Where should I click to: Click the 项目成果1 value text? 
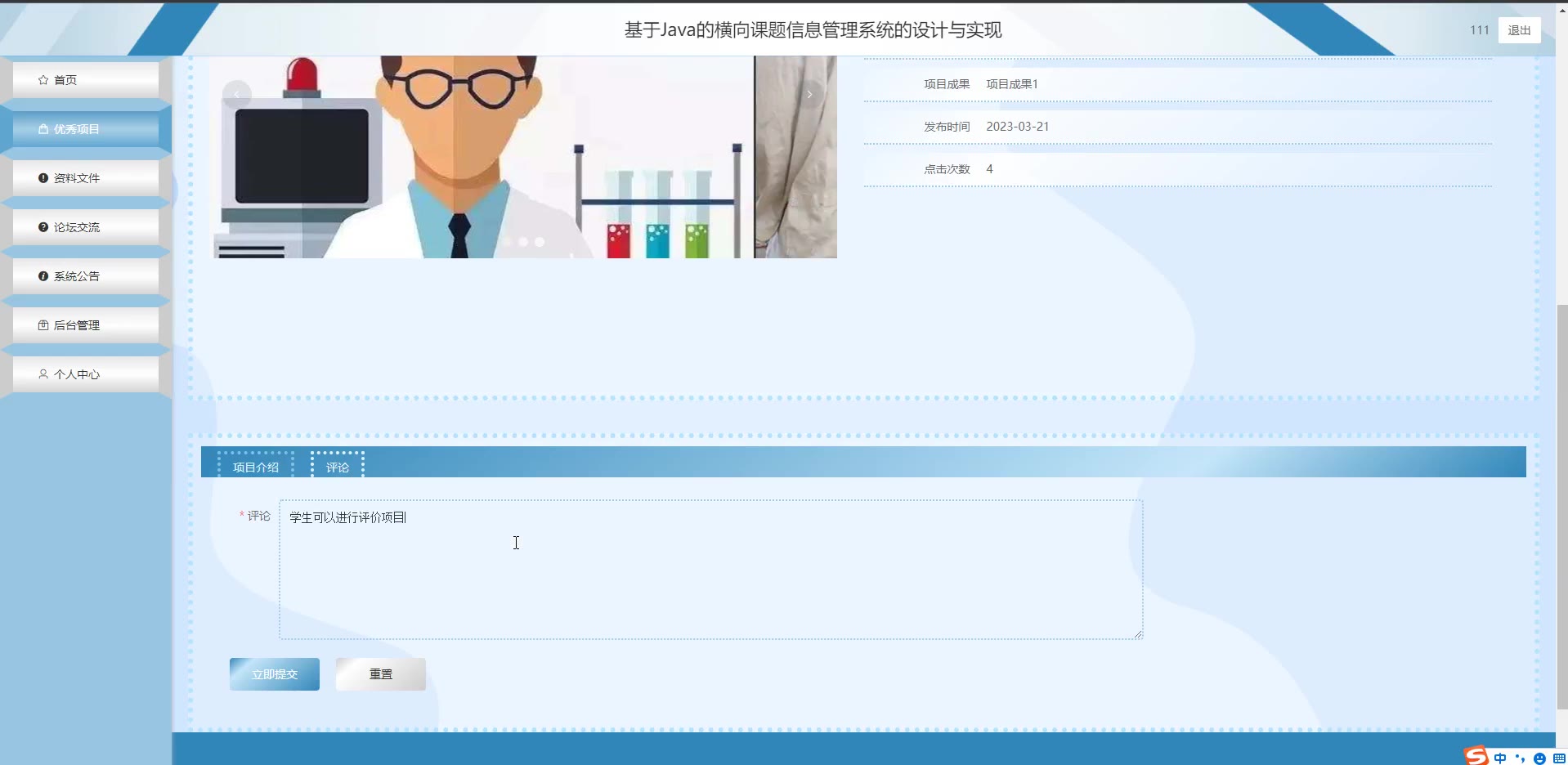(x=1012, y=84)
